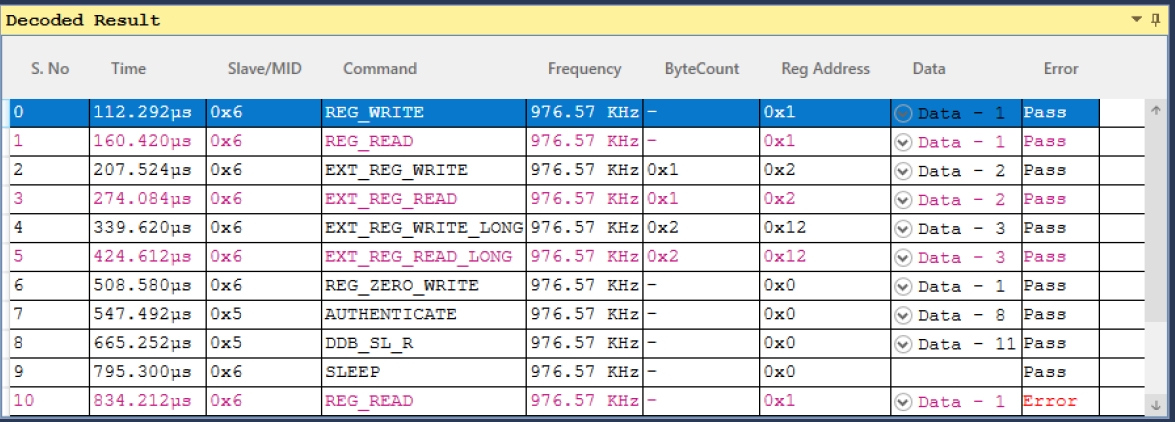Select the red Error status cell
This screenshot has width=1175, height=422.
(x=1060, y=403)
